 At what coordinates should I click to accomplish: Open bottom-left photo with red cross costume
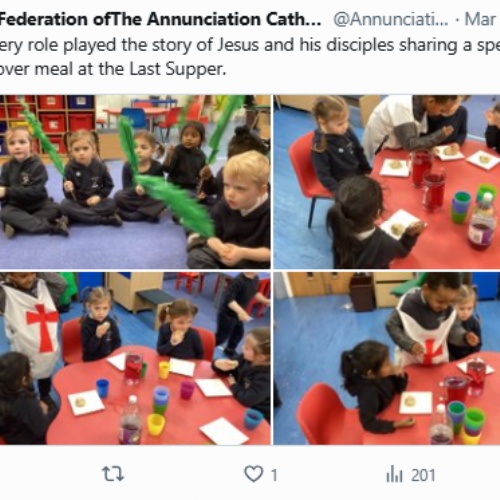coord(135,358)
